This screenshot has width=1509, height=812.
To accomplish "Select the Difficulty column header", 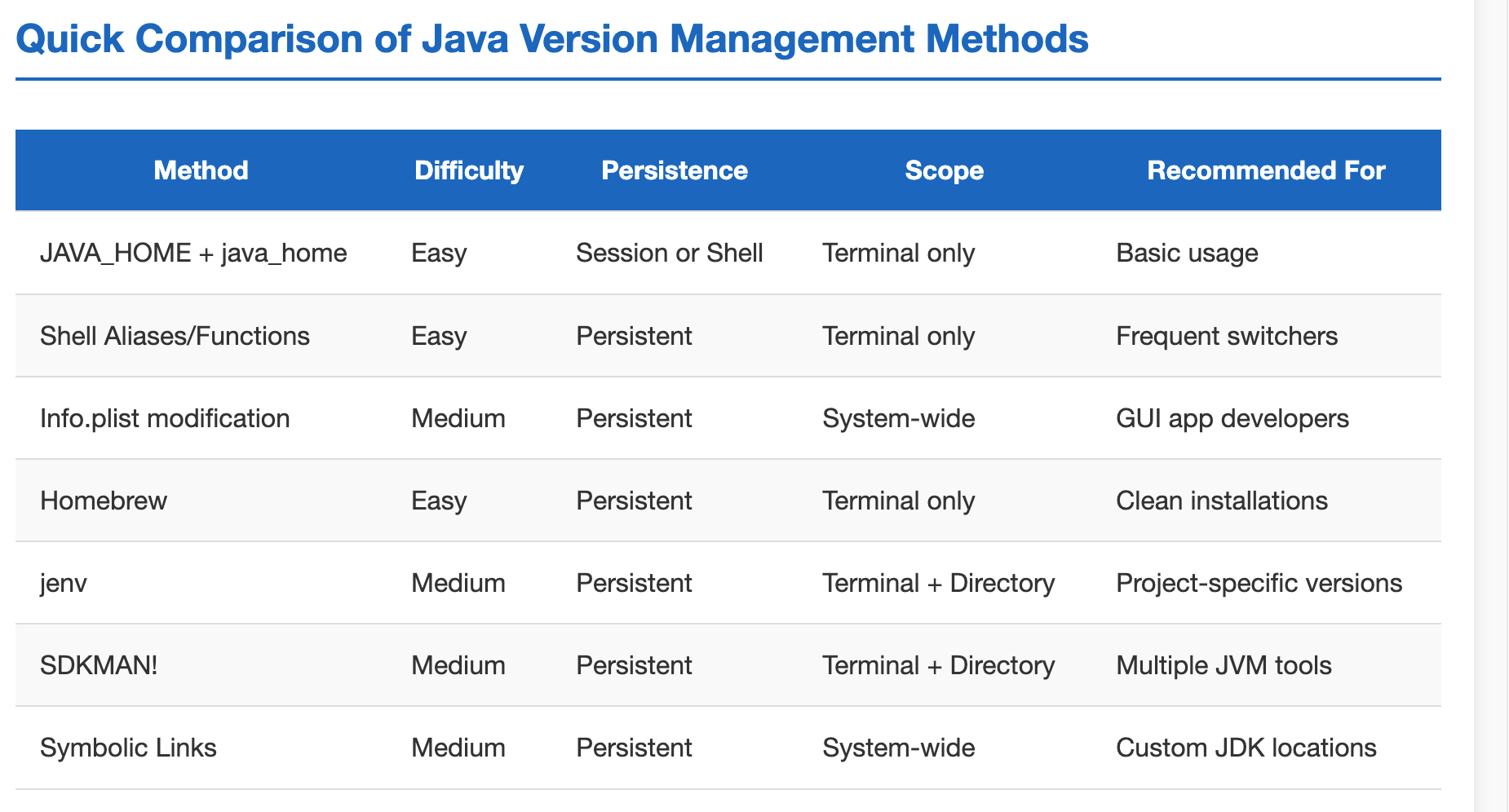I will (x=469, y=170).
